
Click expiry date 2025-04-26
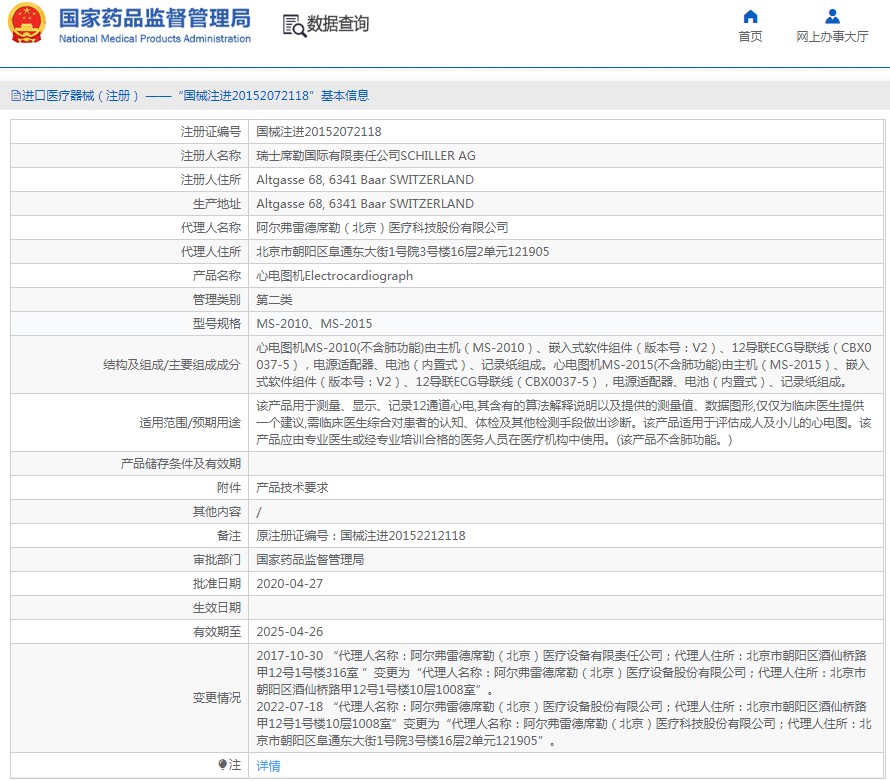pyautogui.click(x=289, y=632)
